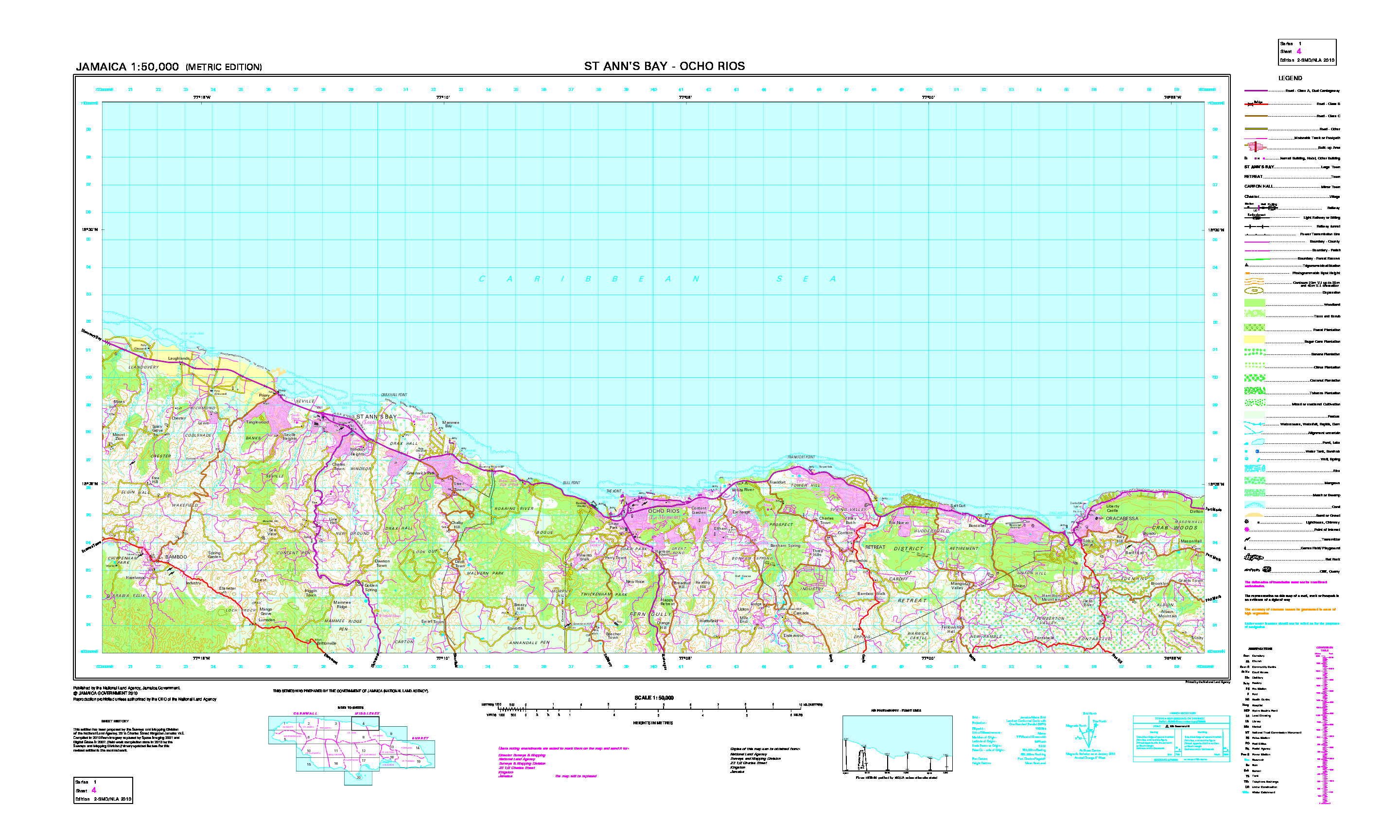Screen dimensions: 1400x840
Task: Click the Lighthouse legend symbol
Action: 1246,521
